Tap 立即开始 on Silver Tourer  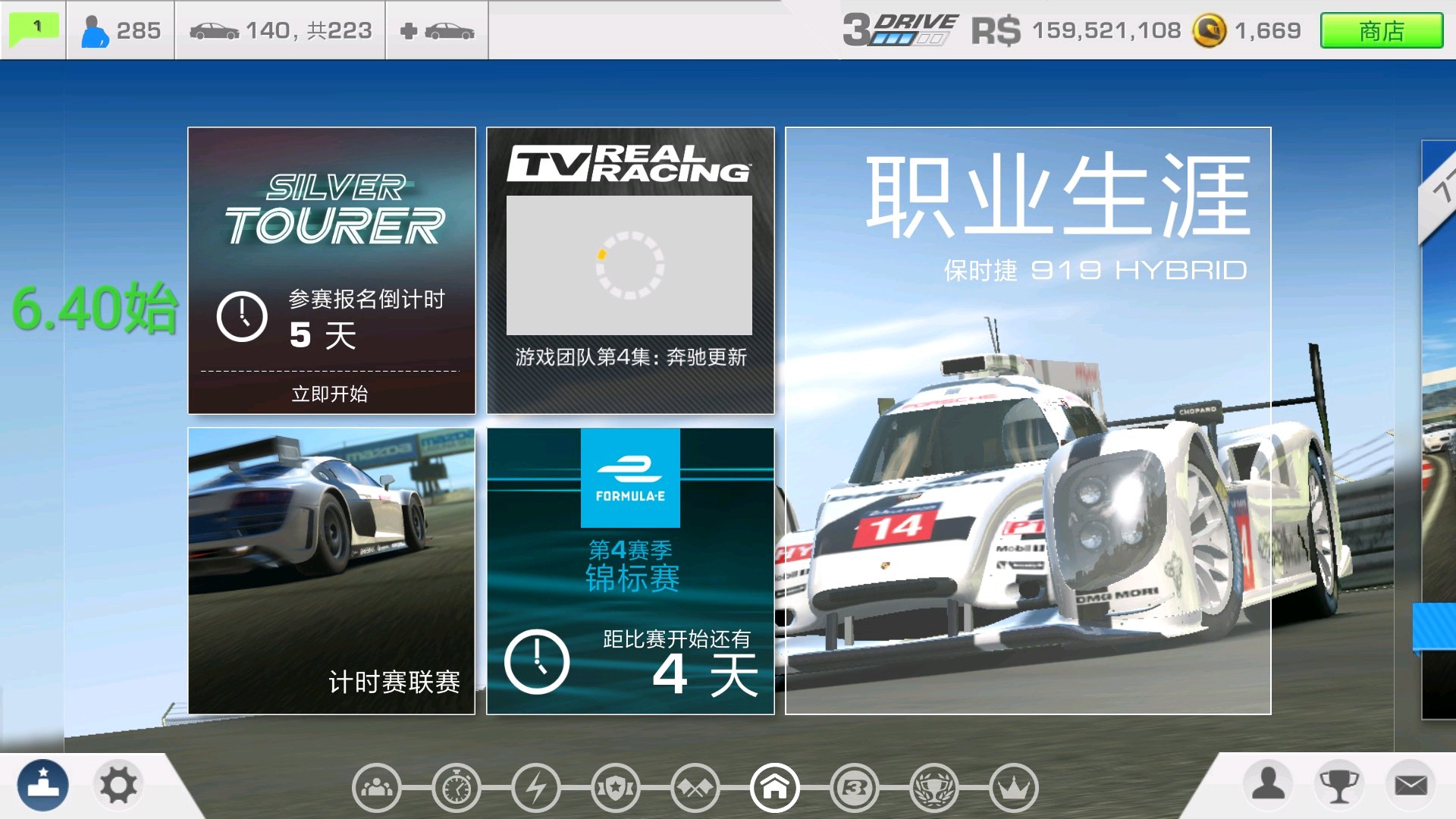pos(330,394)
